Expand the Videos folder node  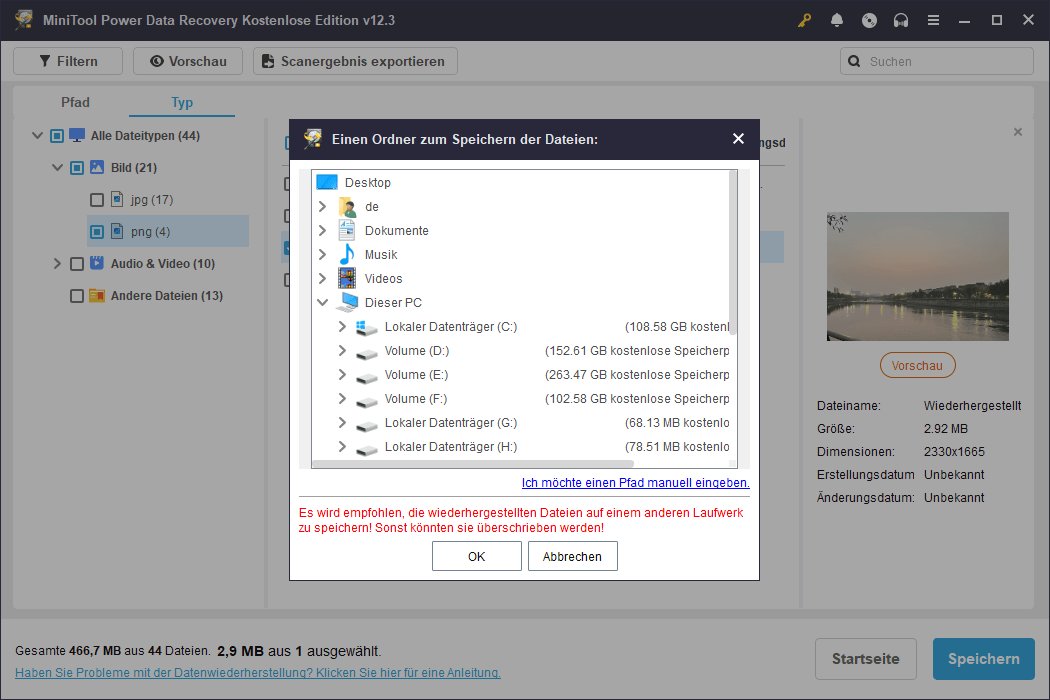[x=322, y=278]
